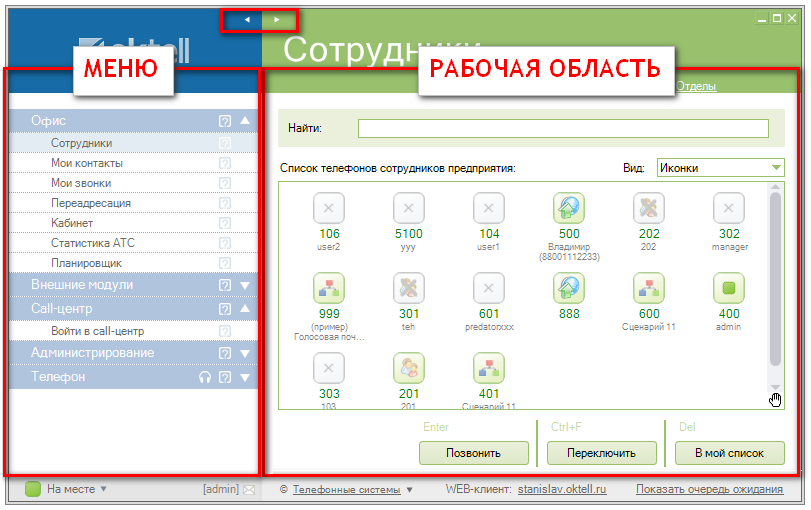811x510 pixels.
Task: Open Статистика АТС menu item
Action: [92, 243]
